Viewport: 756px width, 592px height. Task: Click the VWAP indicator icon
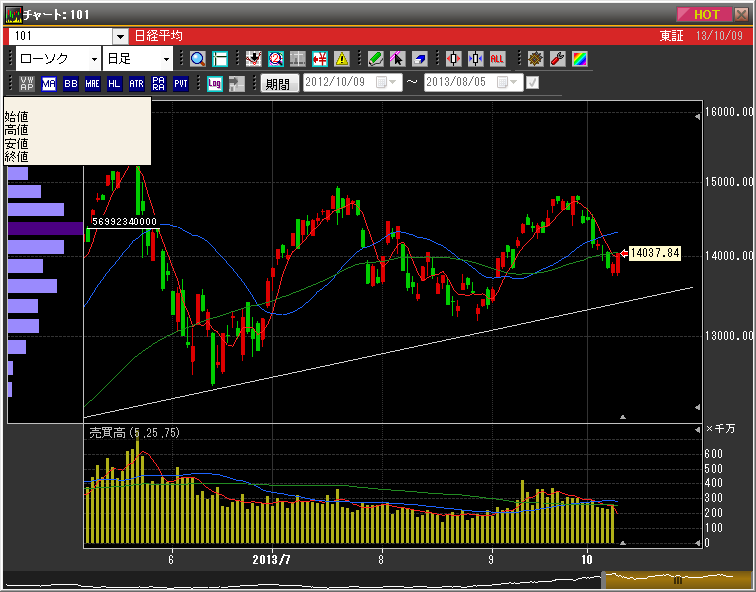(27, 84)
